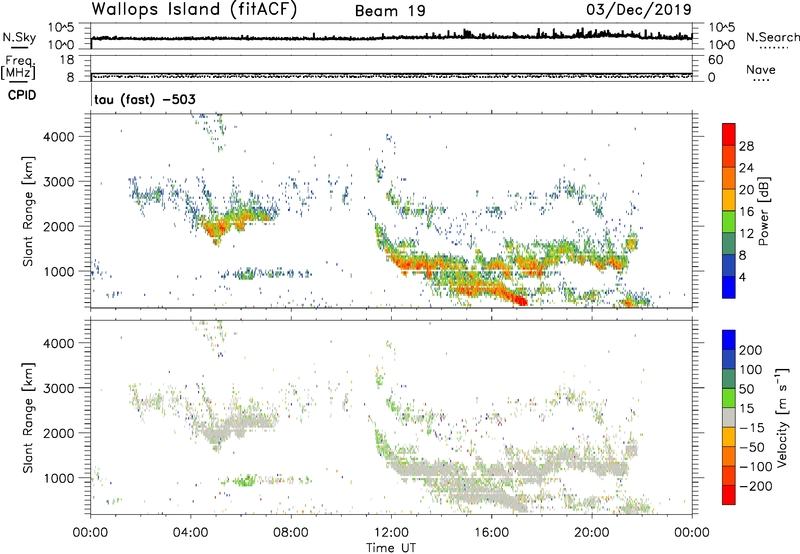Screen dimensions: 800x554
Task: Click the "Nave" legend label
Action: [x=760, y=70]
